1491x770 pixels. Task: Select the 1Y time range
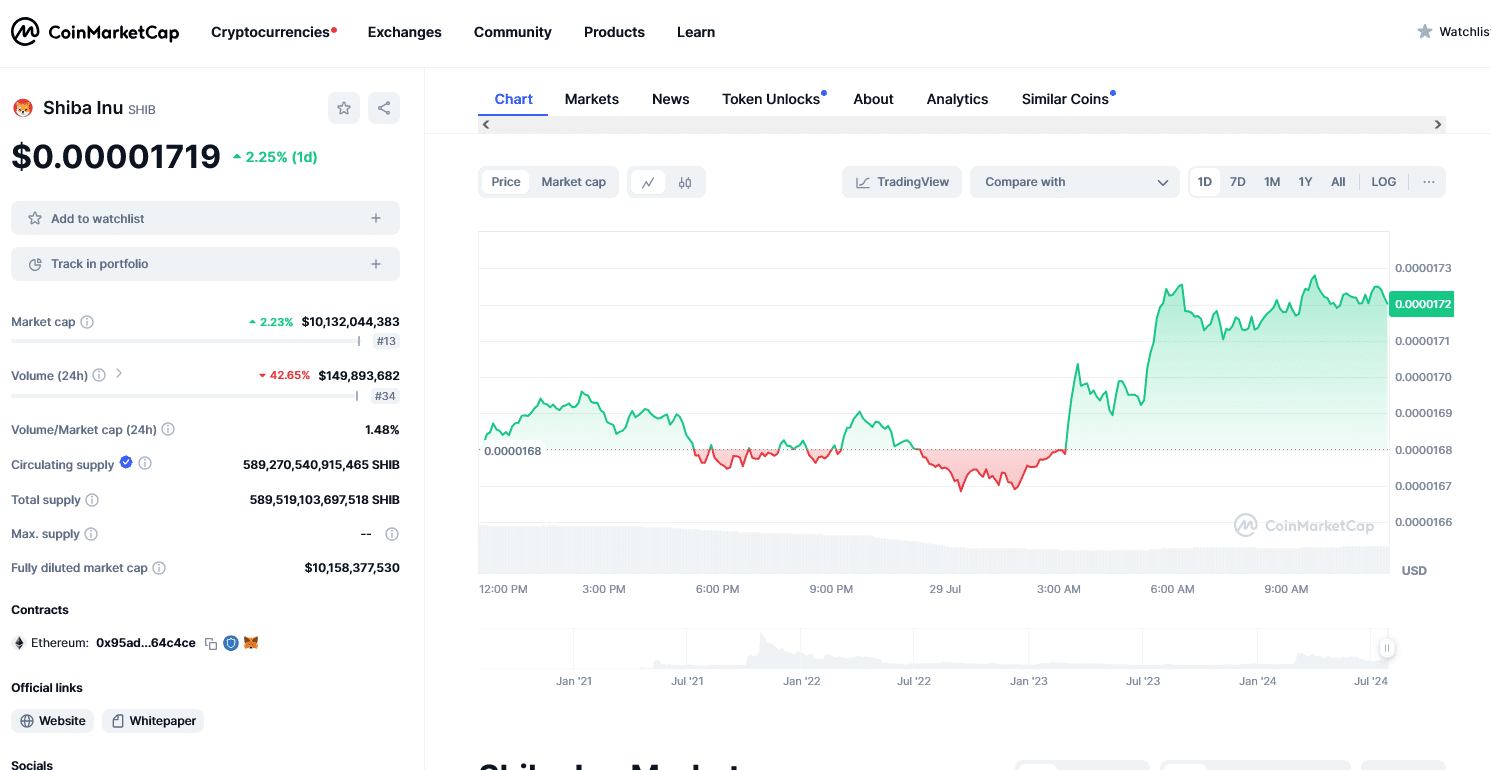[1305, 182]
